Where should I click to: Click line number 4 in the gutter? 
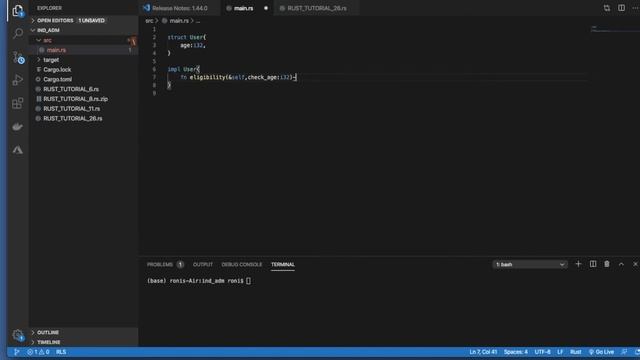point(154,53)
